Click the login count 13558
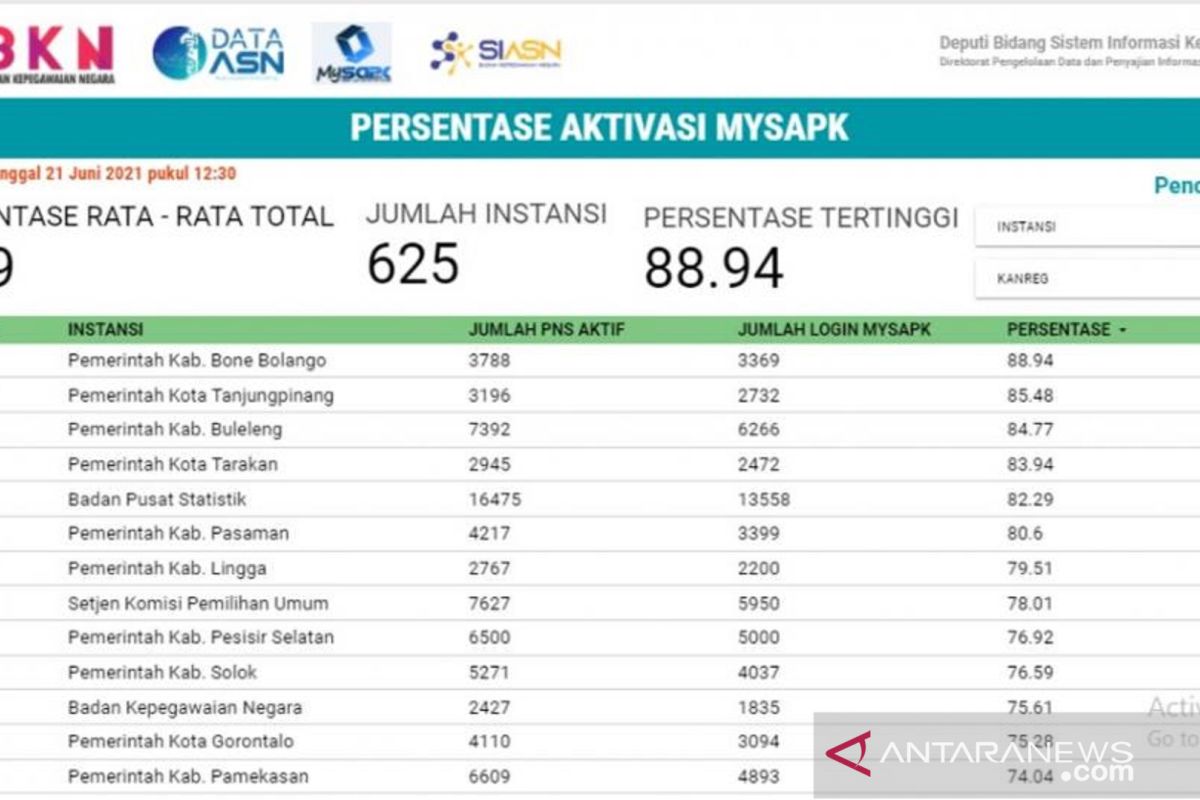This screenshot has height=800, width=1200. [764, 499]
